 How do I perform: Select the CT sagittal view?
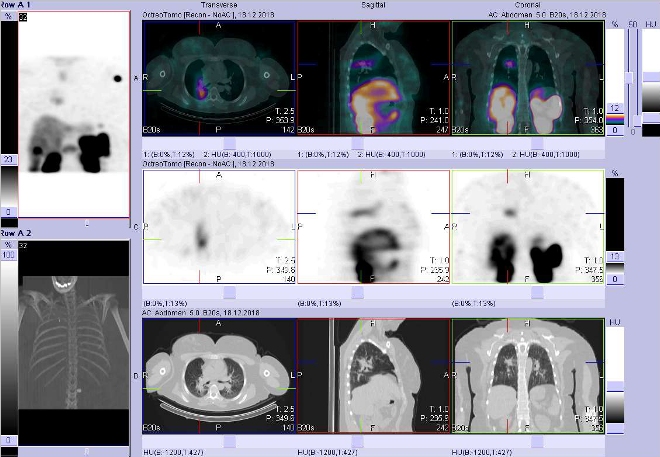pyautogui.click(x=373, y=375)
